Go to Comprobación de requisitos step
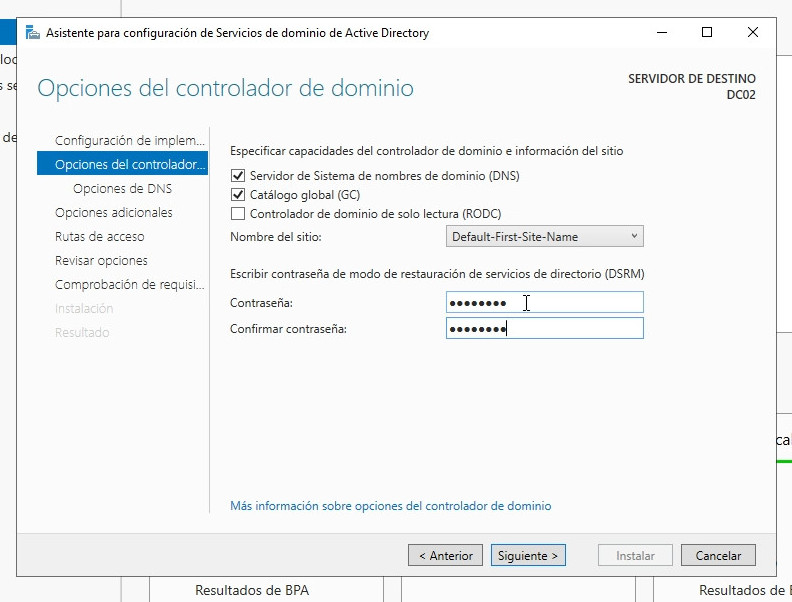This screenshot has height=602, width=792. tap(129, 285)
